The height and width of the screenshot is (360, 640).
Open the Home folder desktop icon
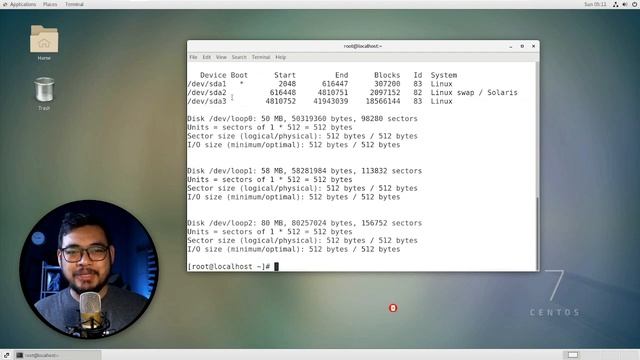[44, 42]
